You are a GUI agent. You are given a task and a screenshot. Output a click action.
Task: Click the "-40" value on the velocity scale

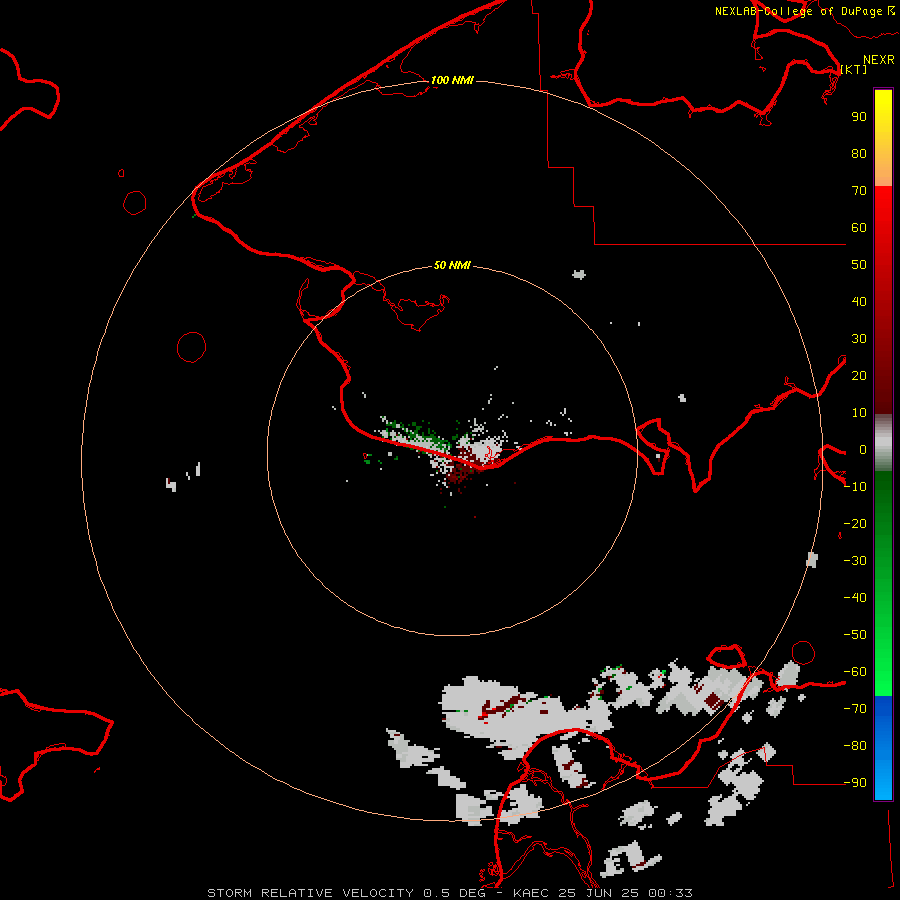tap(855, 598)
